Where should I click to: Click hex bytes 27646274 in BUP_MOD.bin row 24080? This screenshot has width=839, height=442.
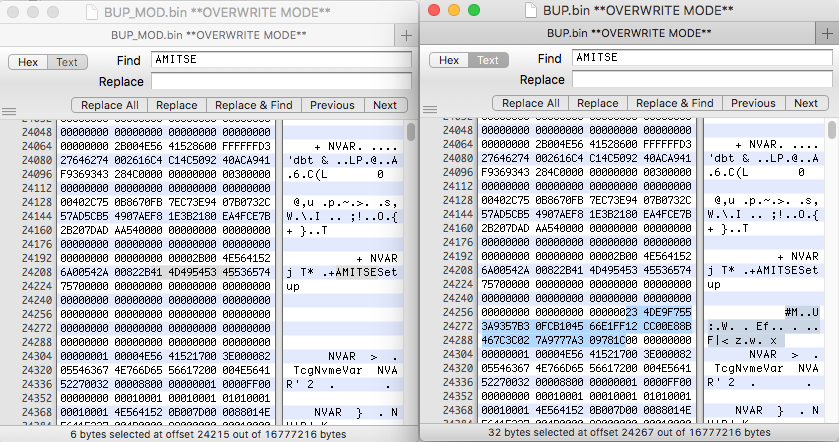(x=85, y=160)
